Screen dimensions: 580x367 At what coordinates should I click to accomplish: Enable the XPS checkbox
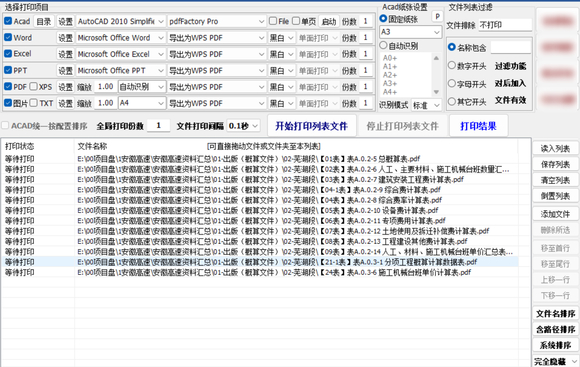click(x=34, y=87)
